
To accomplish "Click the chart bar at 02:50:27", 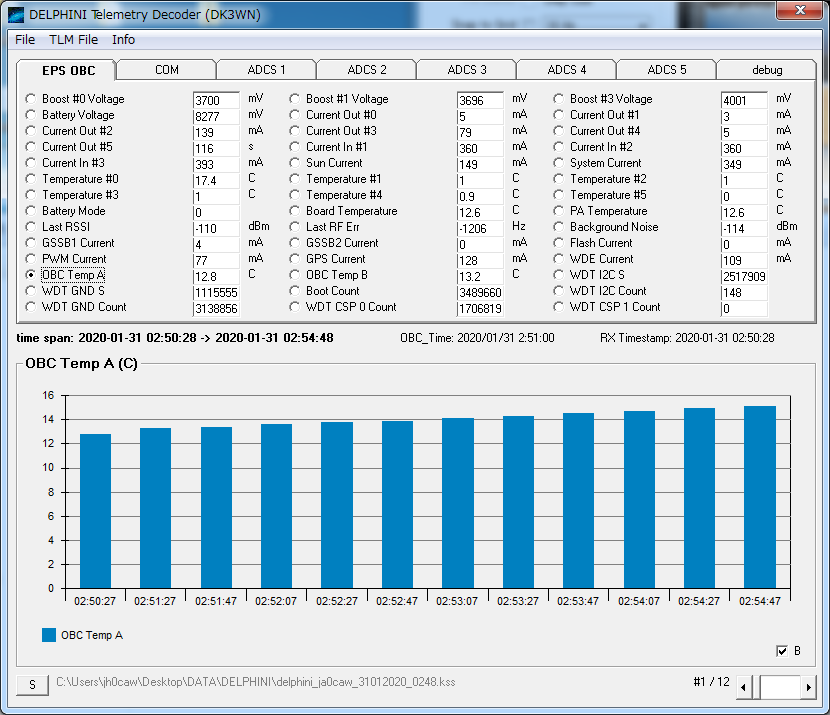I will click(95, 511).
